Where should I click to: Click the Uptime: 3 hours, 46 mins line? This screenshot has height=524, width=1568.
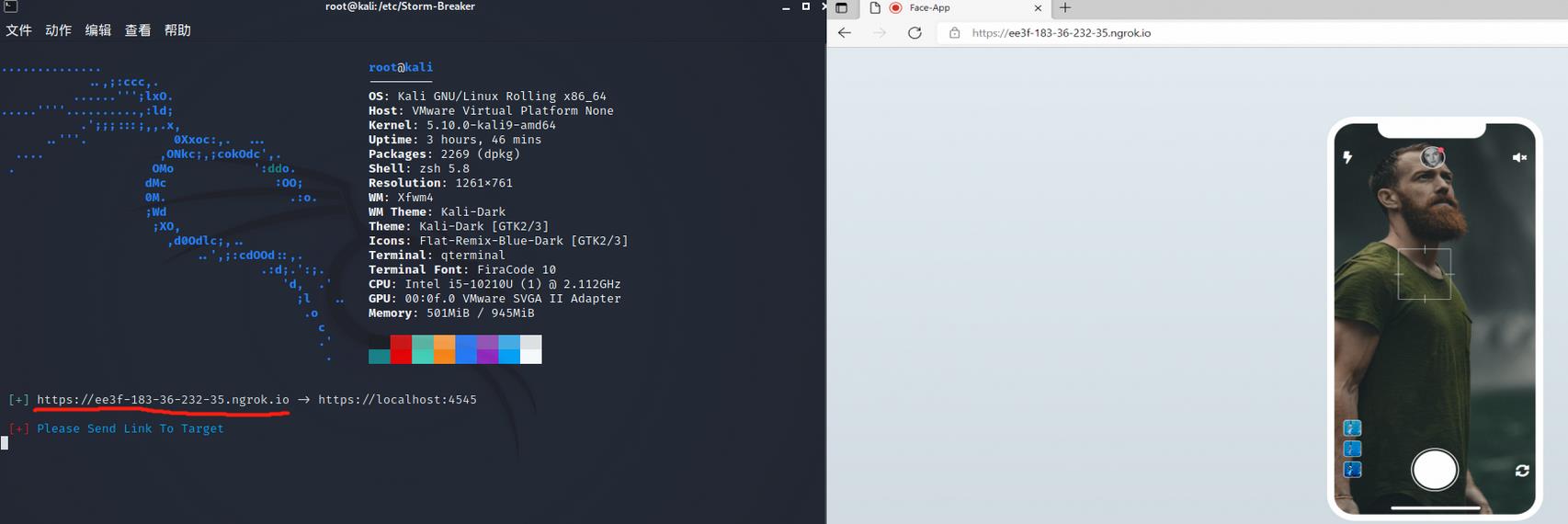(x=455, y=140)
